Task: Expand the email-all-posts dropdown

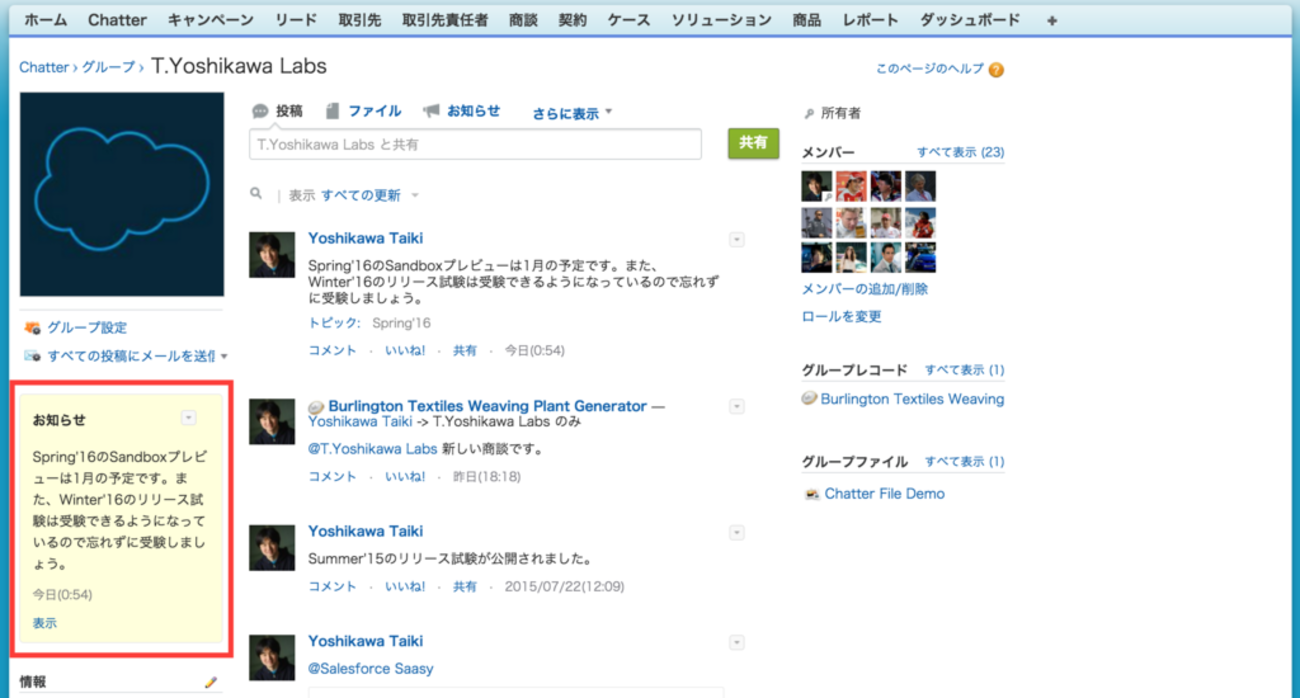Action: tap(224, 356)
